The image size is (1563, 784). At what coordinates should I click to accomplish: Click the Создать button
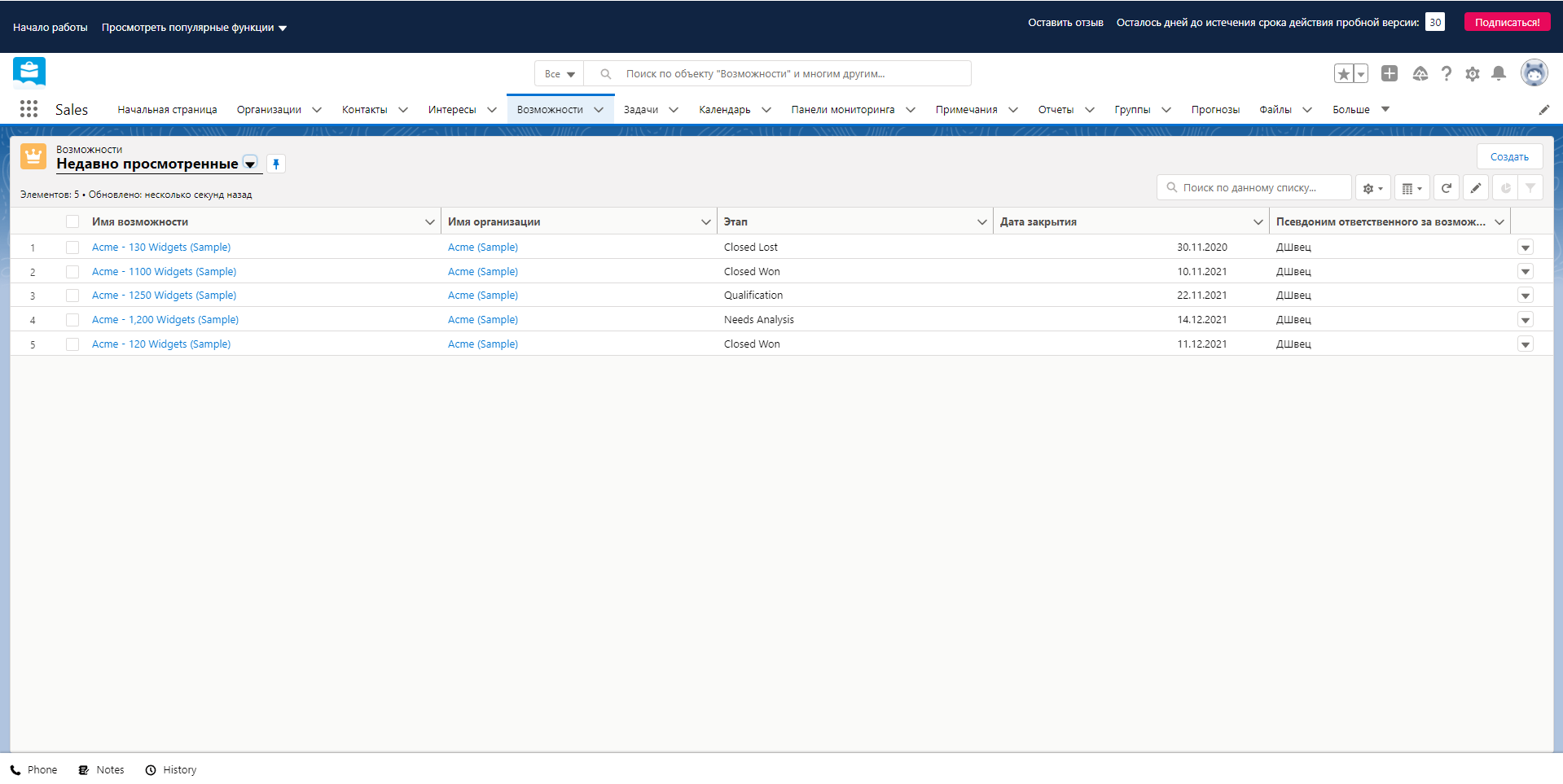point(1509,157)
